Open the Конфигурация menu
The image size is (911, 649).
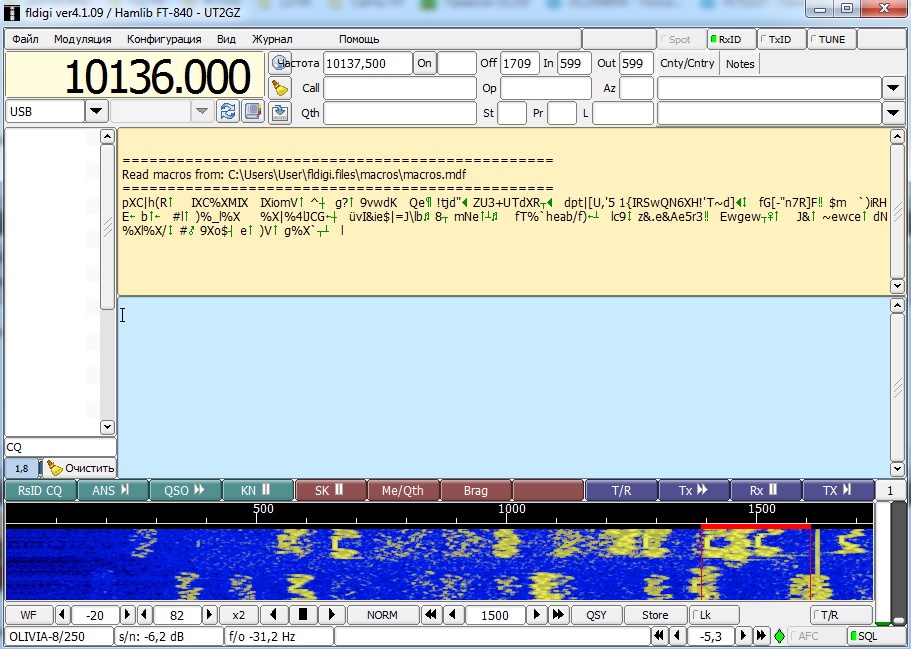pyautogui.click(x=164, y=40)
